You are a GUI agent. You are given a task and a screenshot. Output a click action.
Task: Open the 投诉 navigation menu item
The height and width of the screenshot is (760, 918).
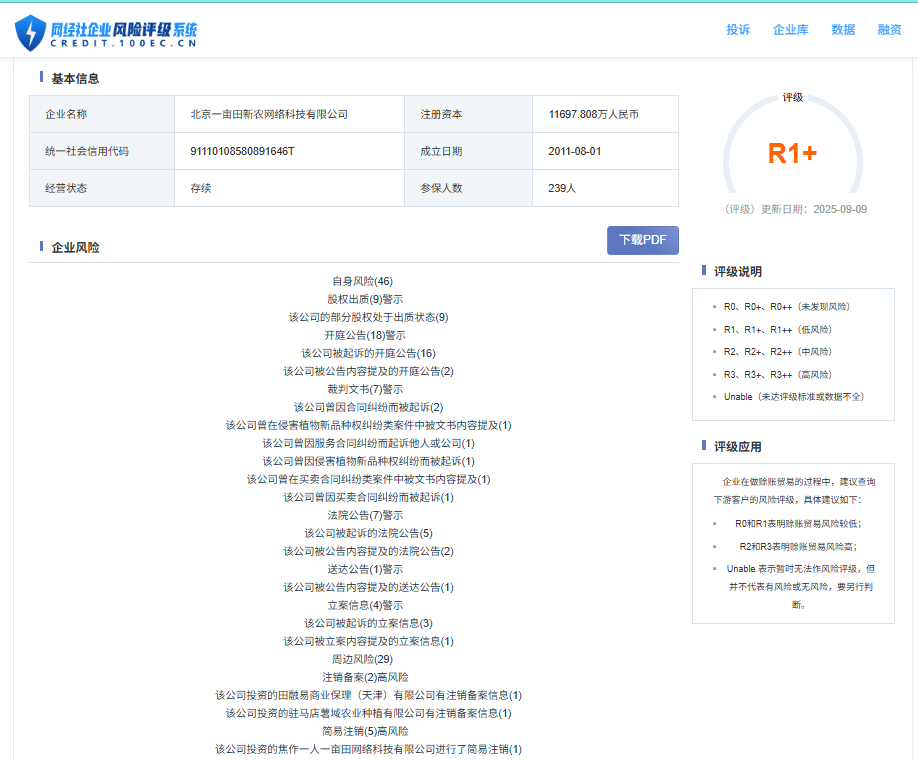[x=738, y=30]
